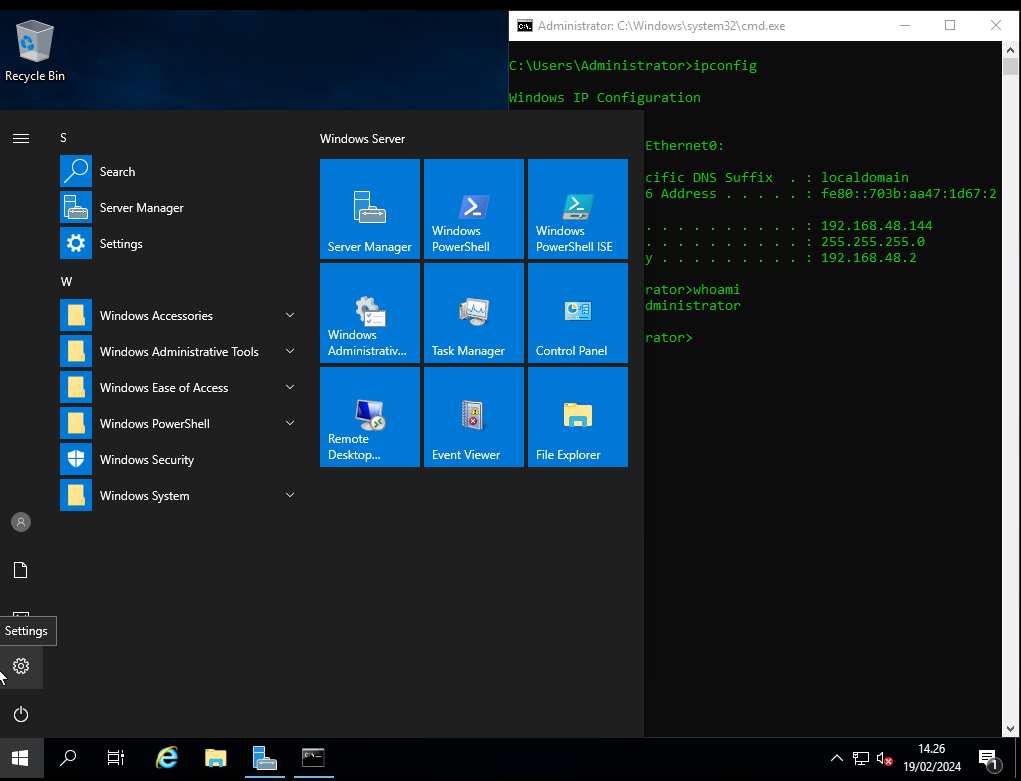Open the Control Panel tile
The width and height of the screenshot is (1021, 781).
[578, 313]
